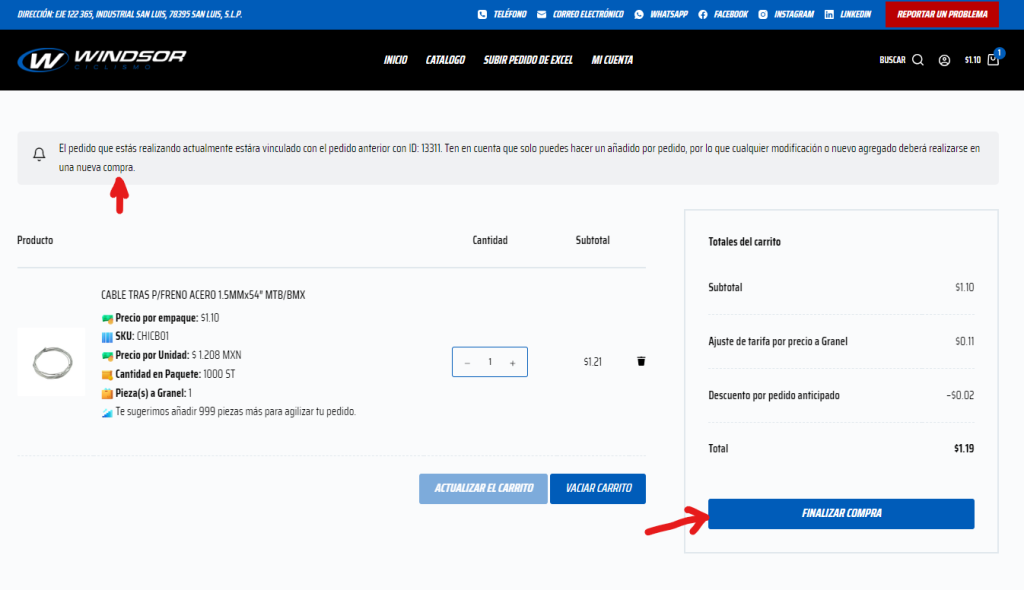
Task: Click the quantity number input field
Action: 490,362
